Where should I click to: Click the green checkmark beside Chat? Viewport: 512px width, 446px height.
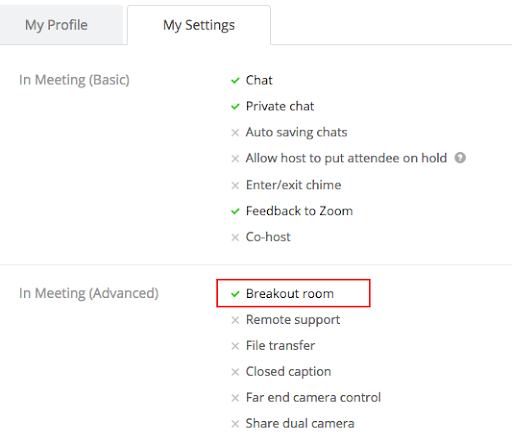click(235, 81)
